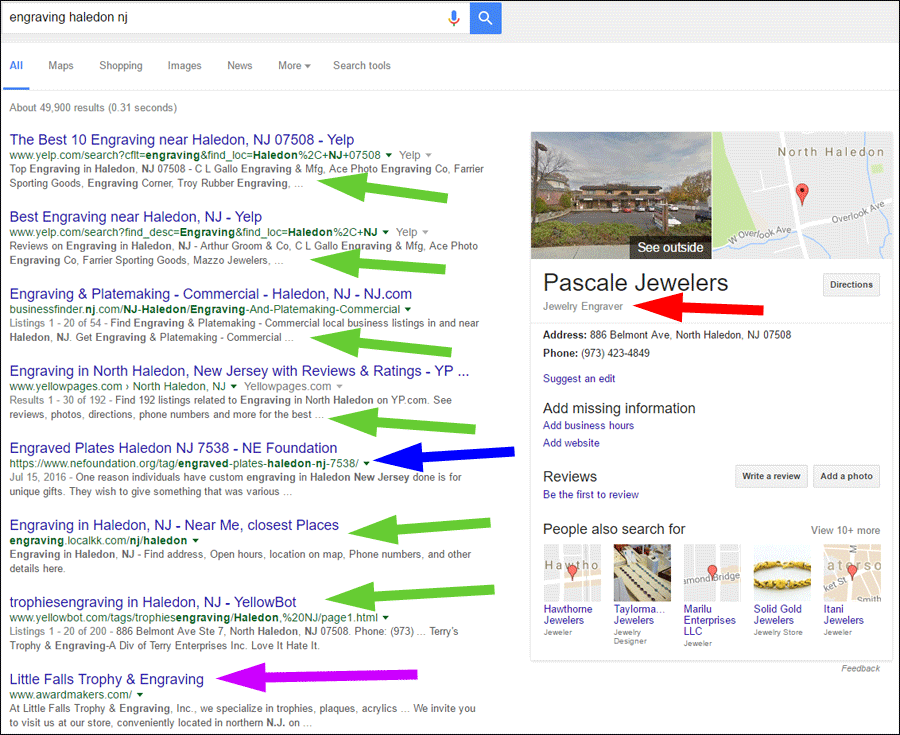Expand arrow beside find_desc=Engraving Yelp URL

pyautogui.click(x=386, y=232)
